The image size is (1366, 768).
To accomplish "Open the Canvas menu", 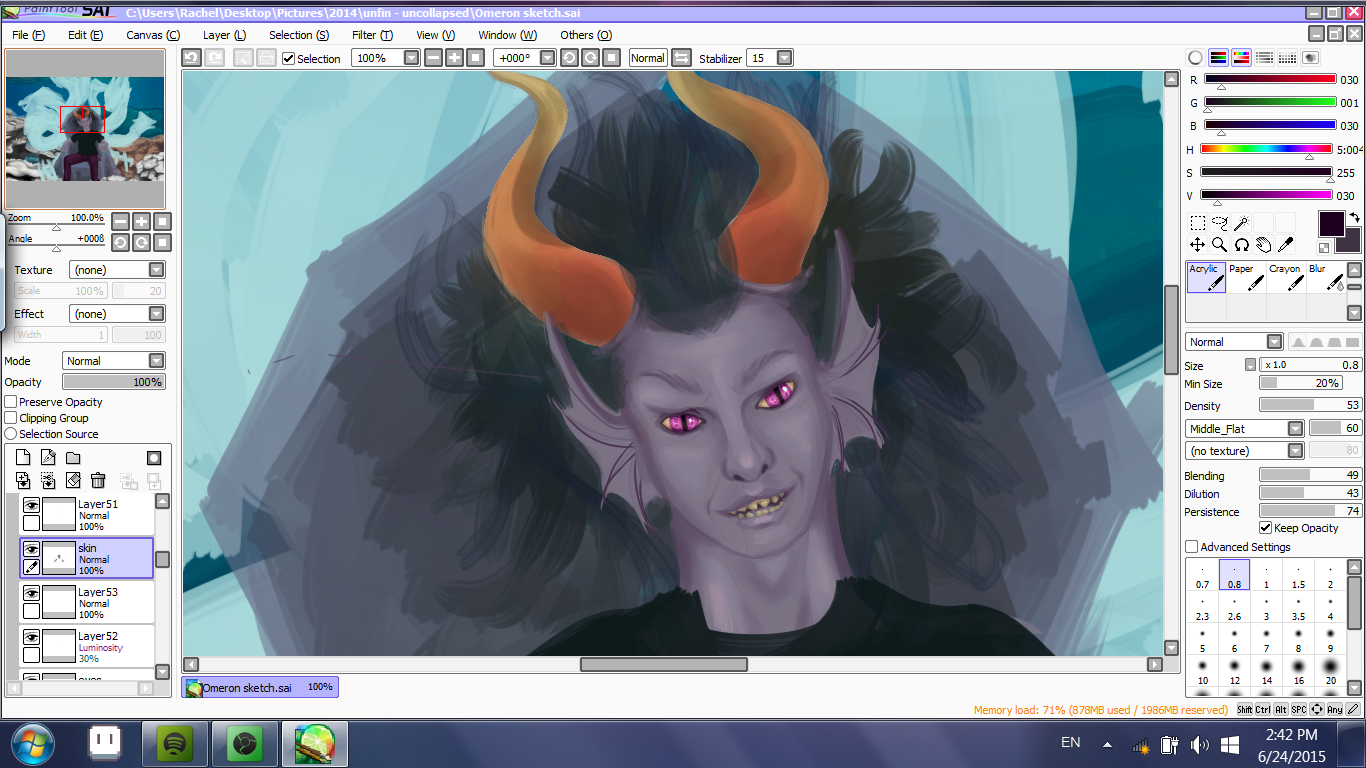I will point(152,35).
